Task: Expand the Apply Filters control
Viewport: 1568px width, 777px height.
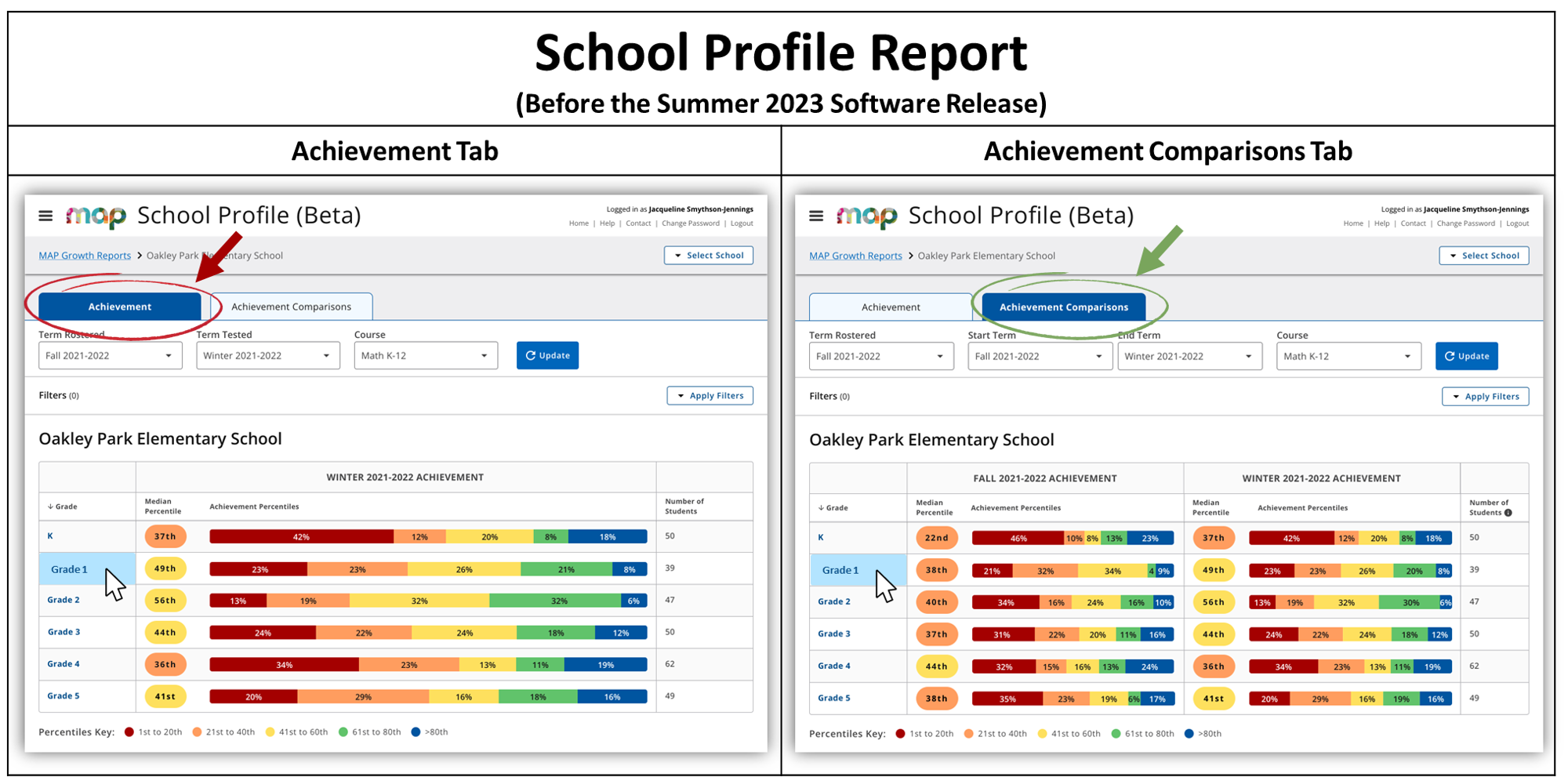Action: pyautogui.click(x=710, y=395)
